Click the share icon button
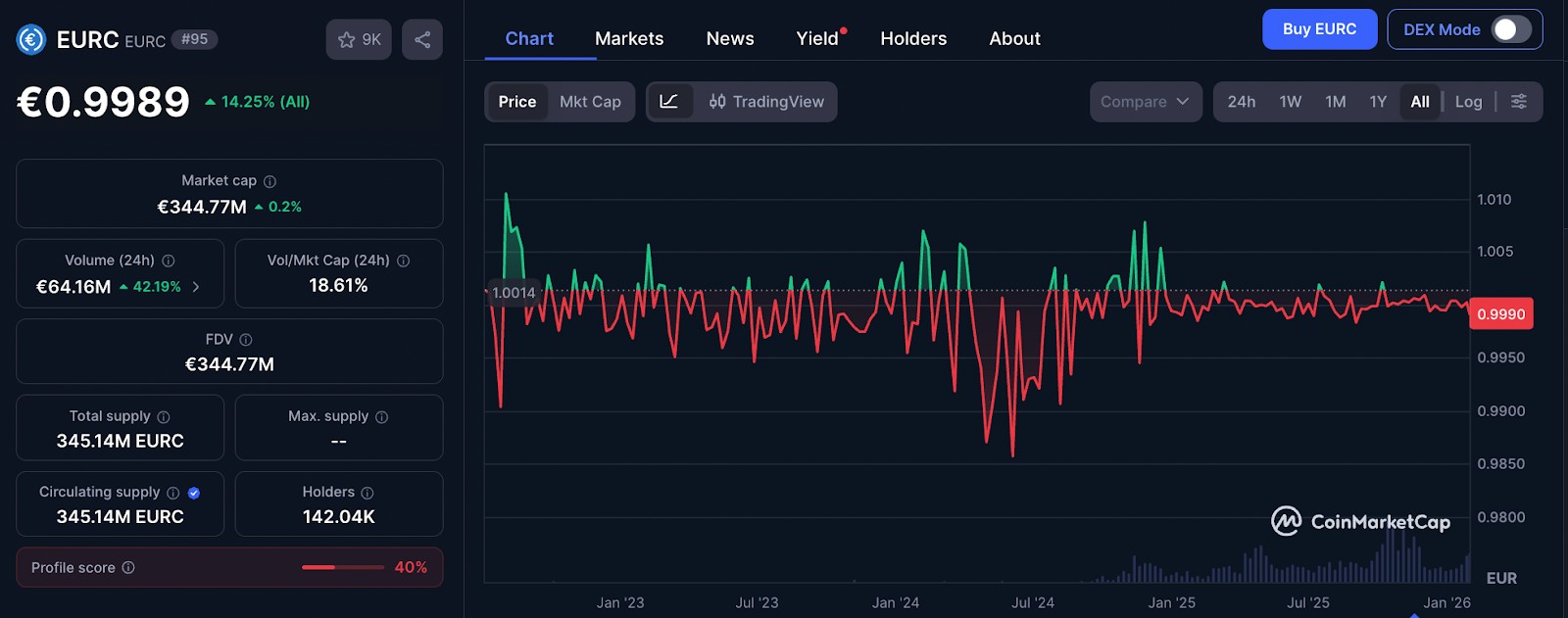Image resolution: width=1568 pixels, height=618 pixels. click(x=422, y=39)
